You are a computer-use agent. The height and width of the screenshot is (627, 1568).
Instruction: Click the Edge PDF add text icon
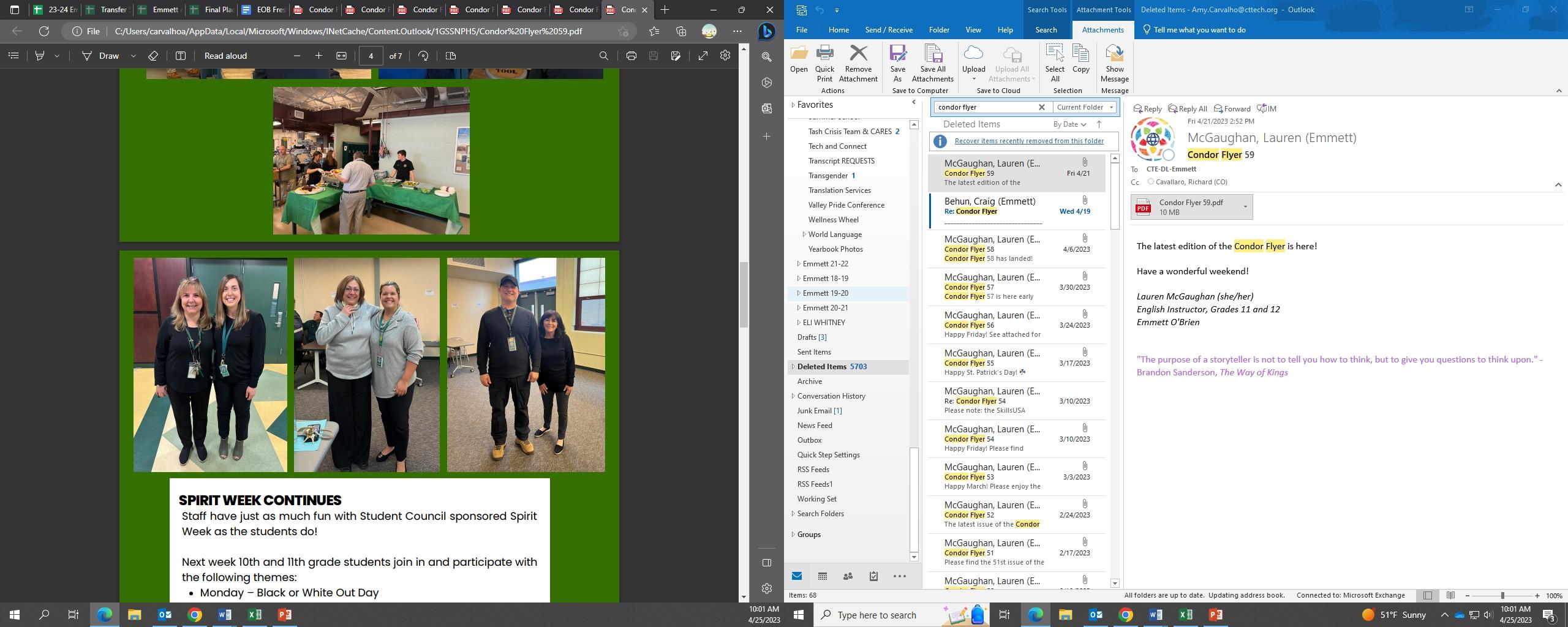click(181, 56)
